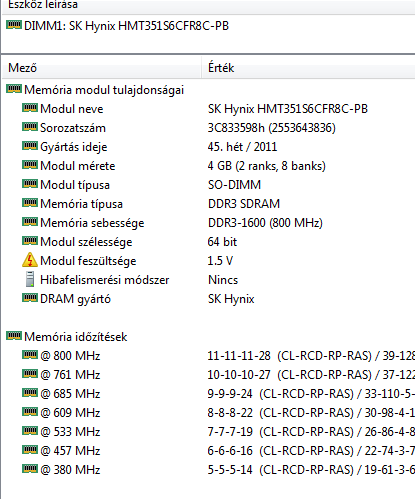Image resolution: width=415 pixels, height=499 pixels.
Task: Click the icon beside Modul mérete
Action: 30,165
